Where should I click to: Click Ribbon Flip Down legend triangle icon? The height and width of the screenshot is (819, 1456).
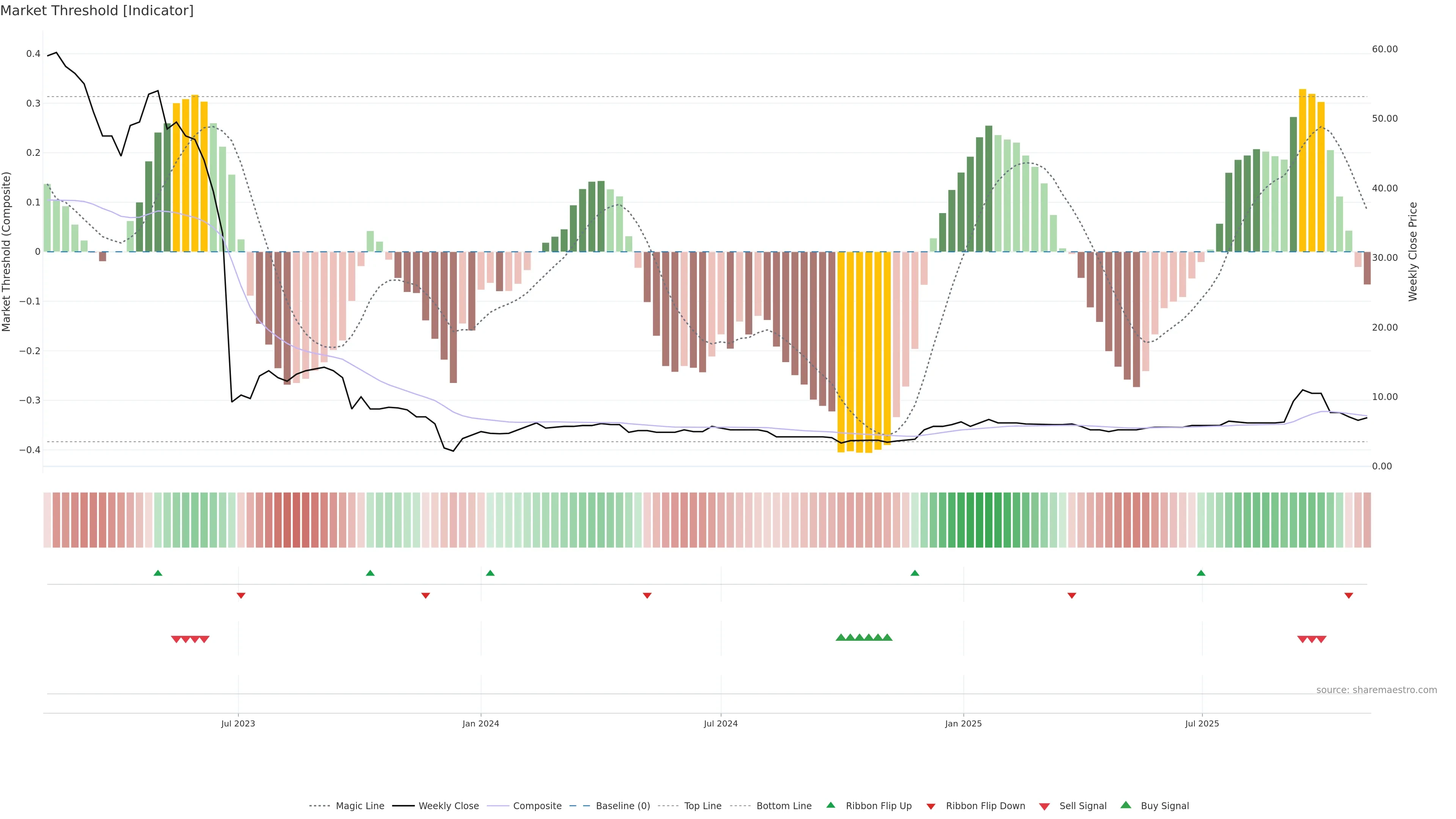(931, 806)
